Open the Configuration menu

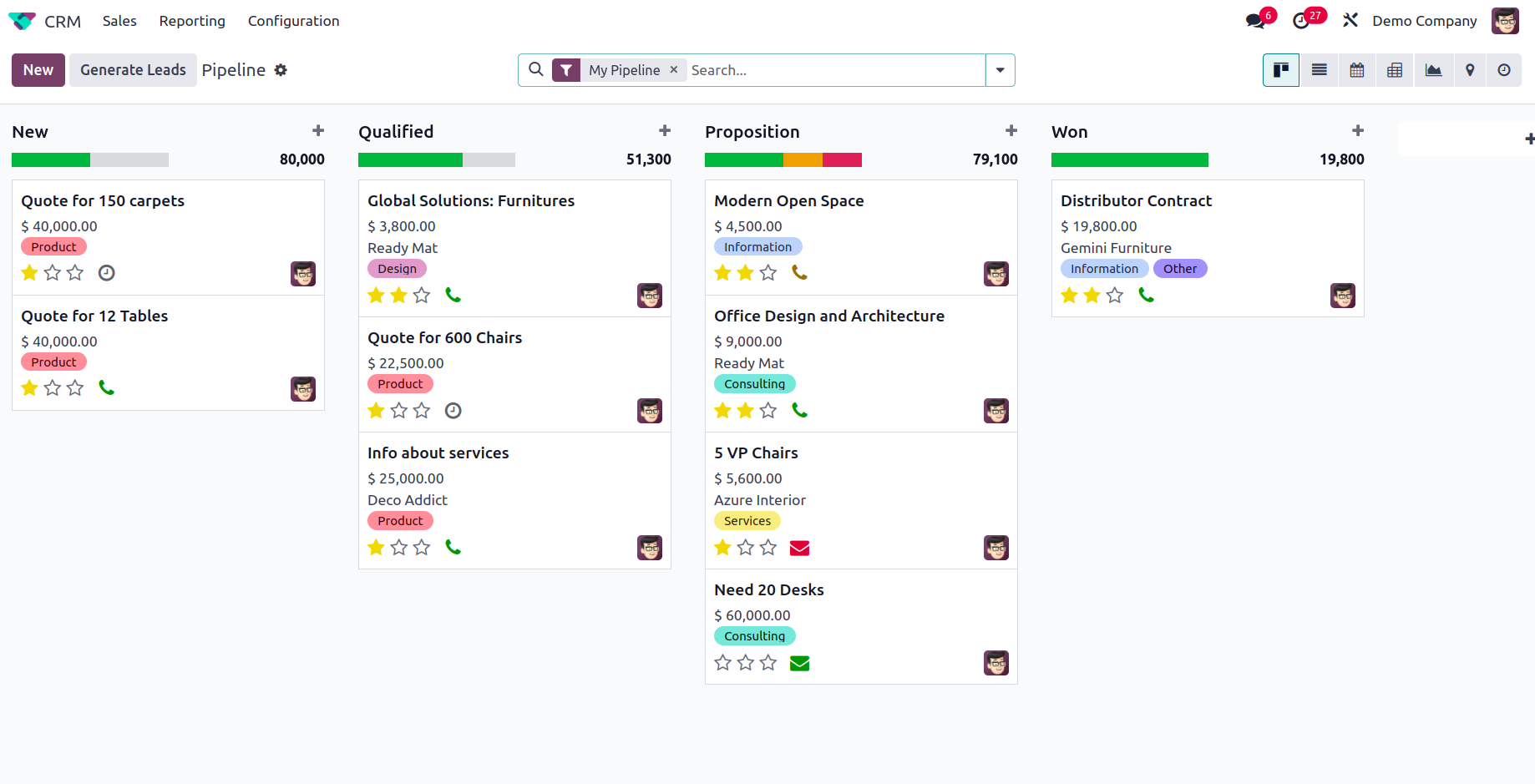click(x=293, y=21)
